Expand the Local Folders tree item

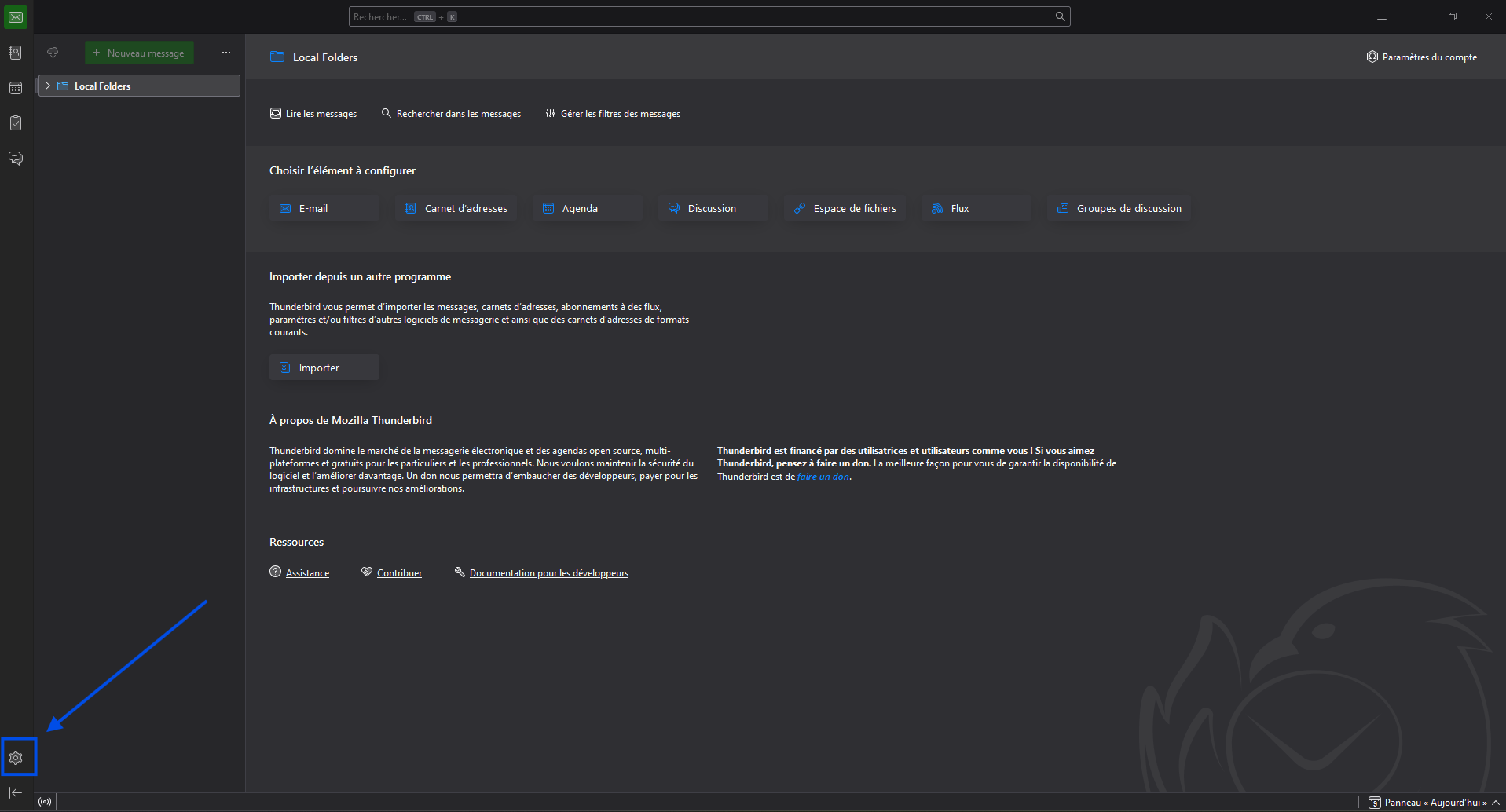[x=48, y=86]
